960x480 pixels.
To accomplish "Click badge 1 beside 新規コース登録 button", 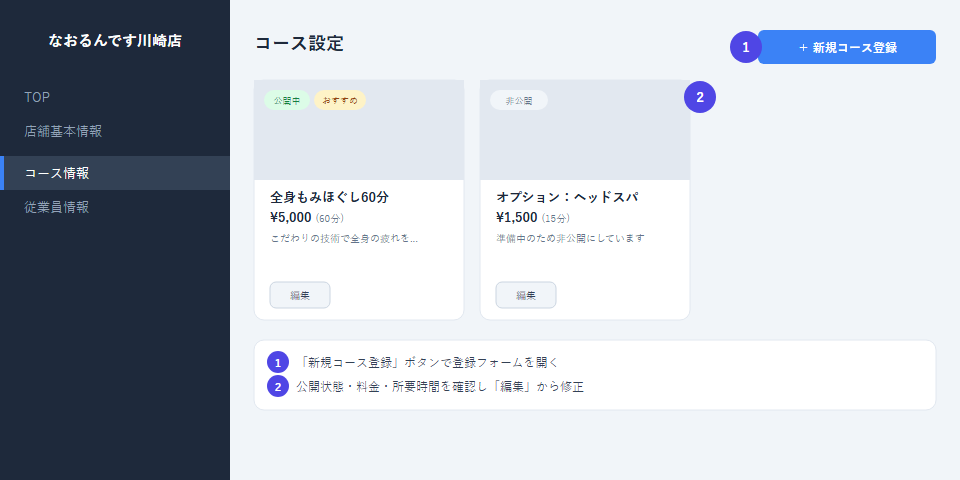I will [x=746, y=47].
